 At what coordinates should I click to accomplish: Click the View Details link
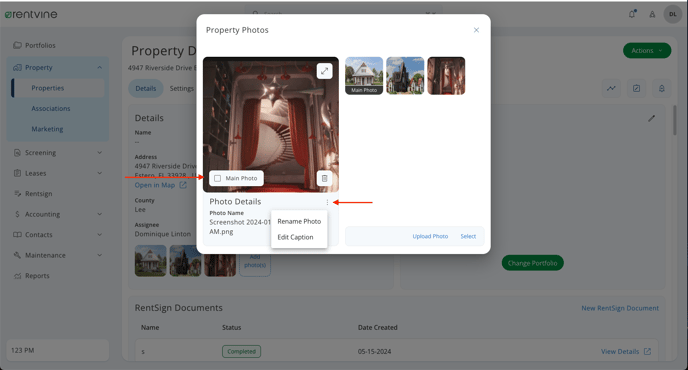620,352
